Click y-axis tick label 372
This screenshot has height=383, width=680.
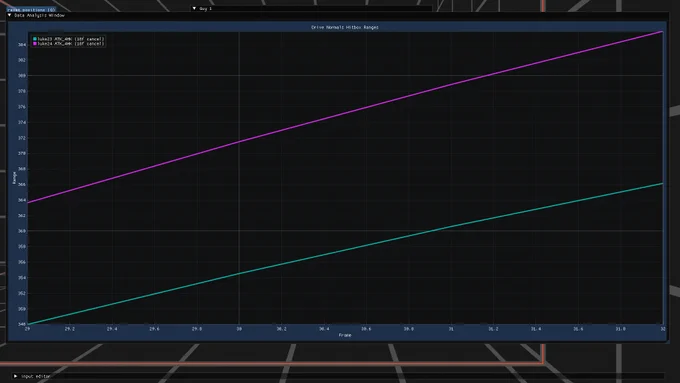pos(22,138)
